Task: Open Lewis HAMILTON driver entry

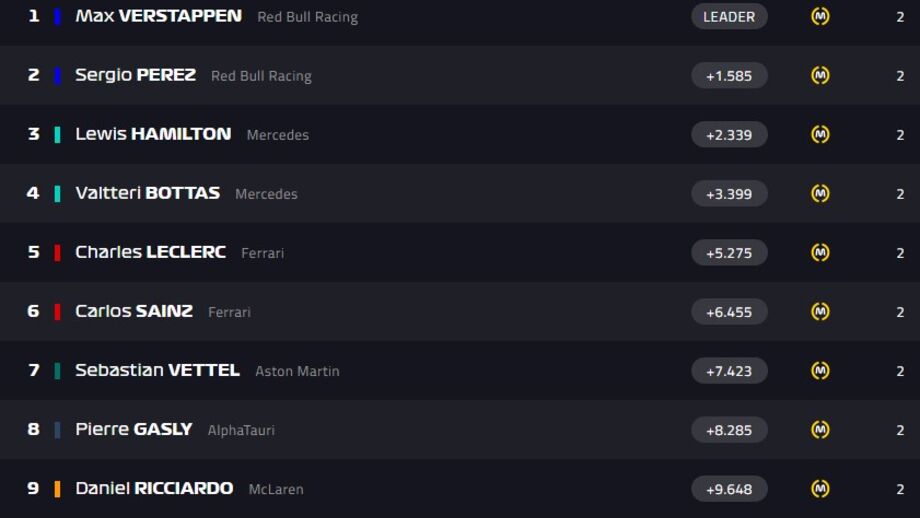Action: pos(153,134)
